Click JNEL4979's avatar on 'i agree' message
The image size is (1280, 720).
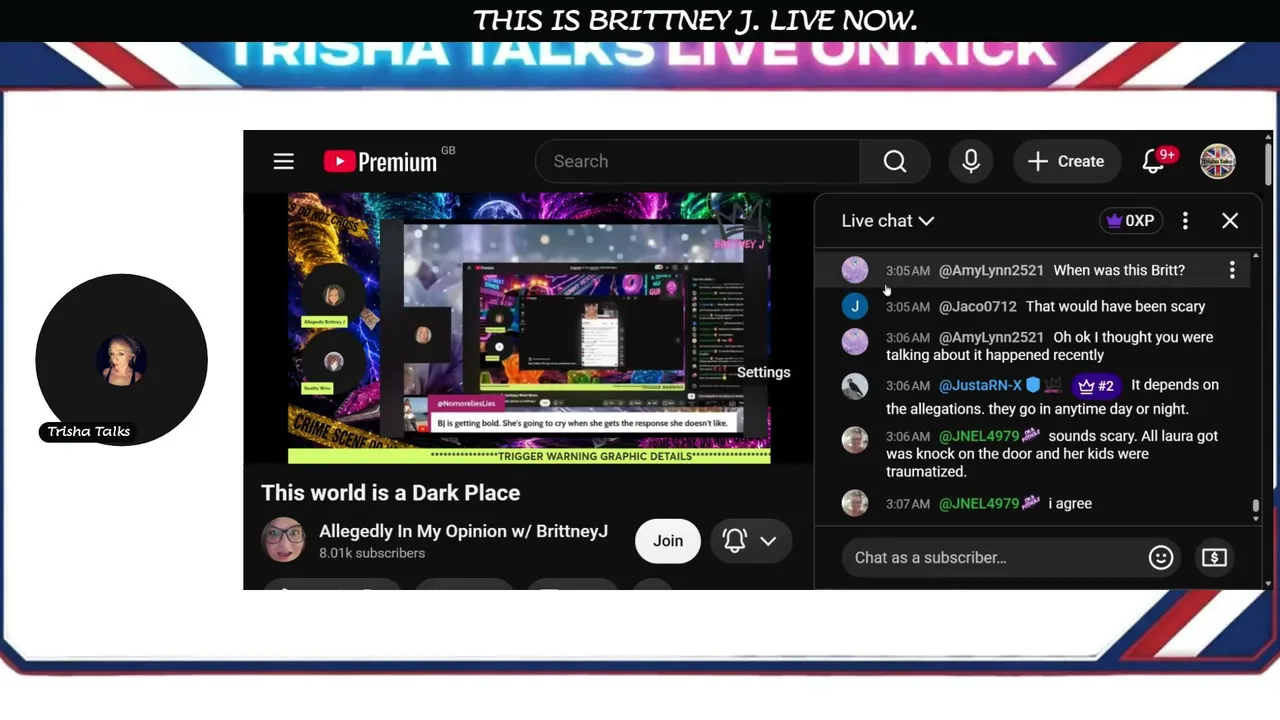click(855, 503)
